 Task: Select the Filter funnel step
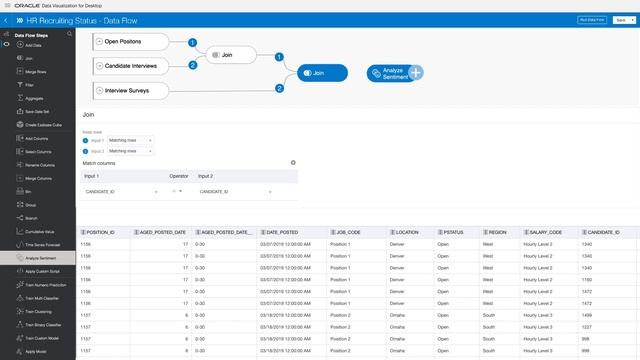coord(25,85)
